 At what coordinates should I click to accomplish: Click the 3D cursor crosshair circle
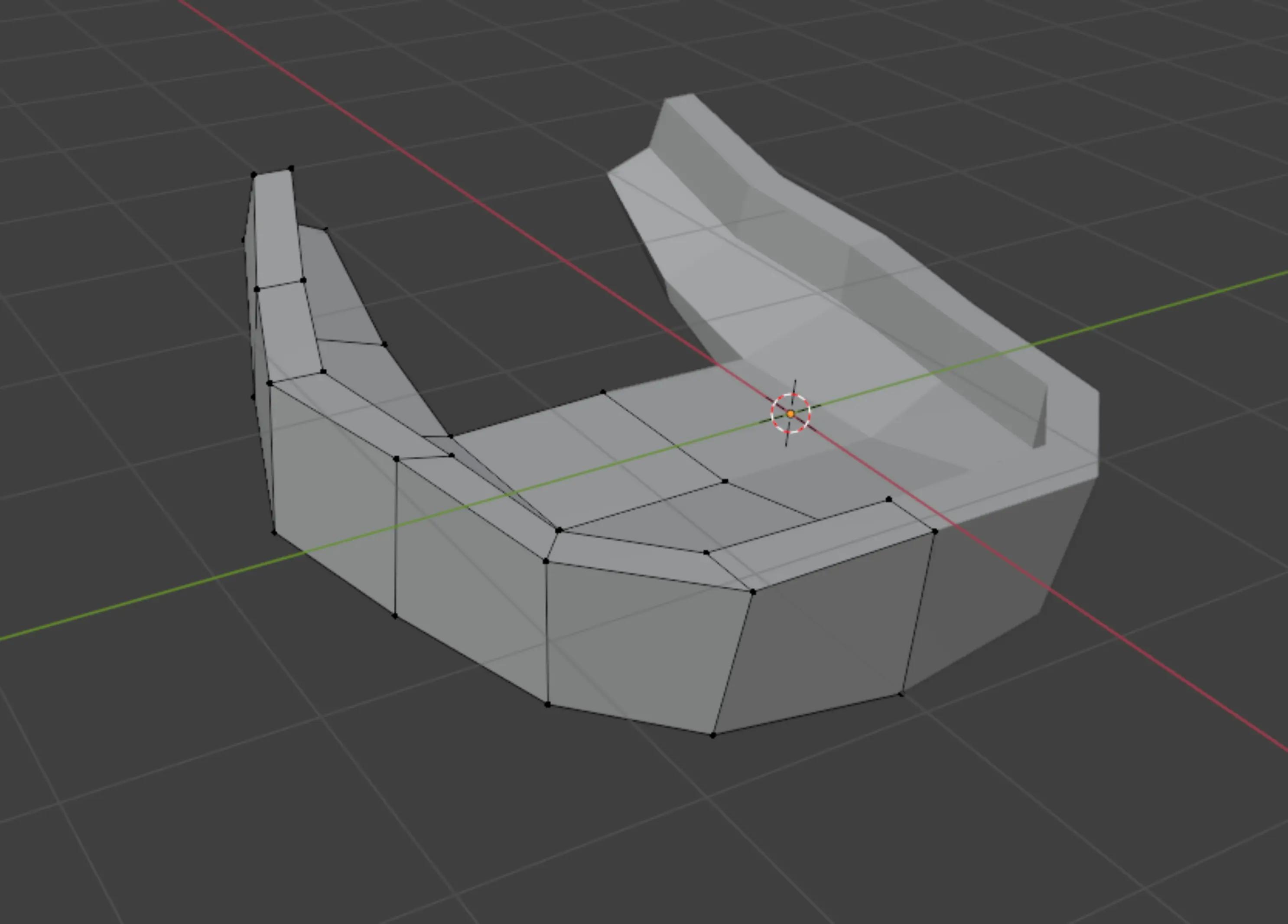click(790, 413)
